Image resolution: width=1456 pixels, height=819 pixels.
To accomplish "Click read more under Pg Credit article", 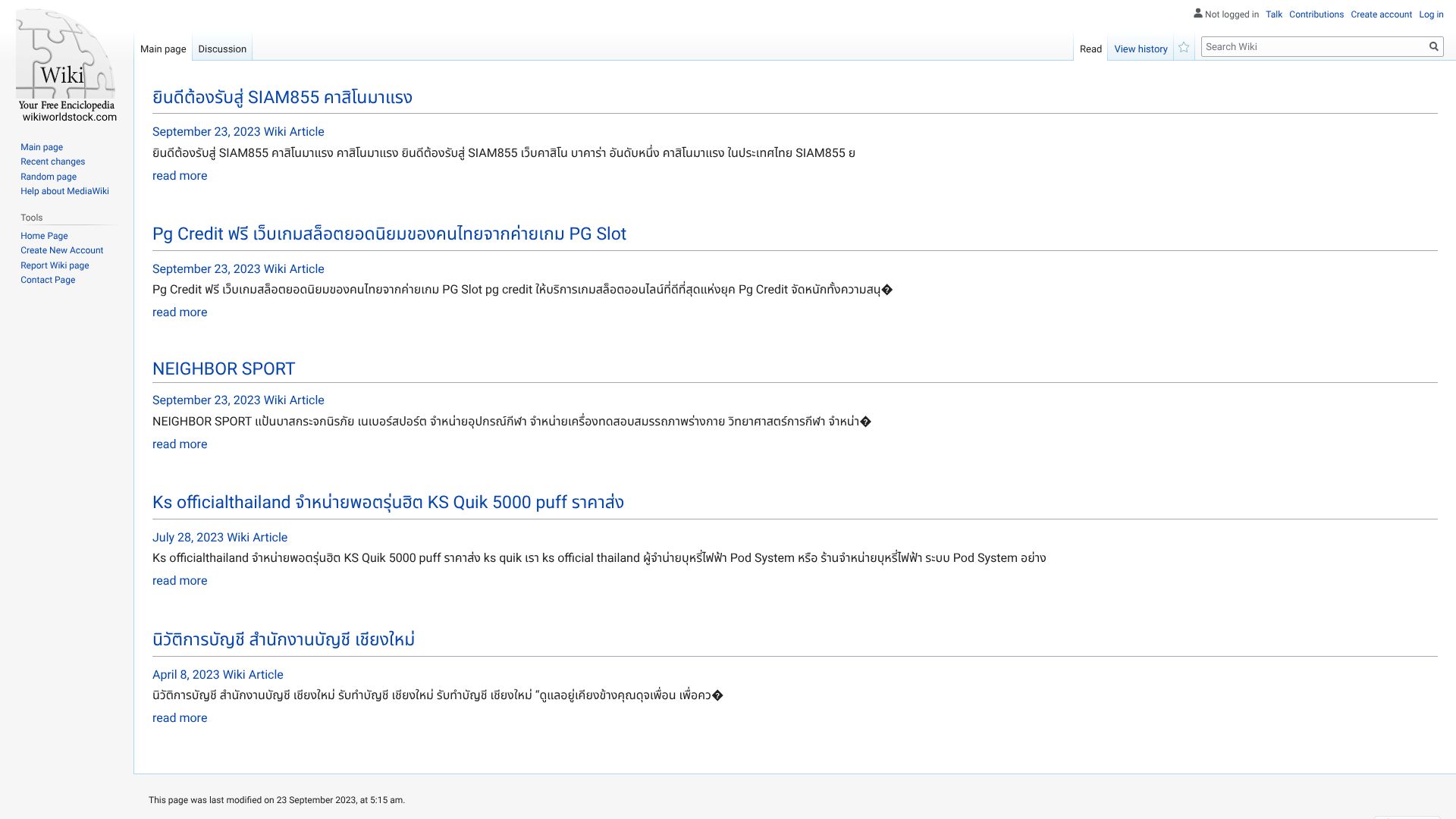I will [180, 312].
